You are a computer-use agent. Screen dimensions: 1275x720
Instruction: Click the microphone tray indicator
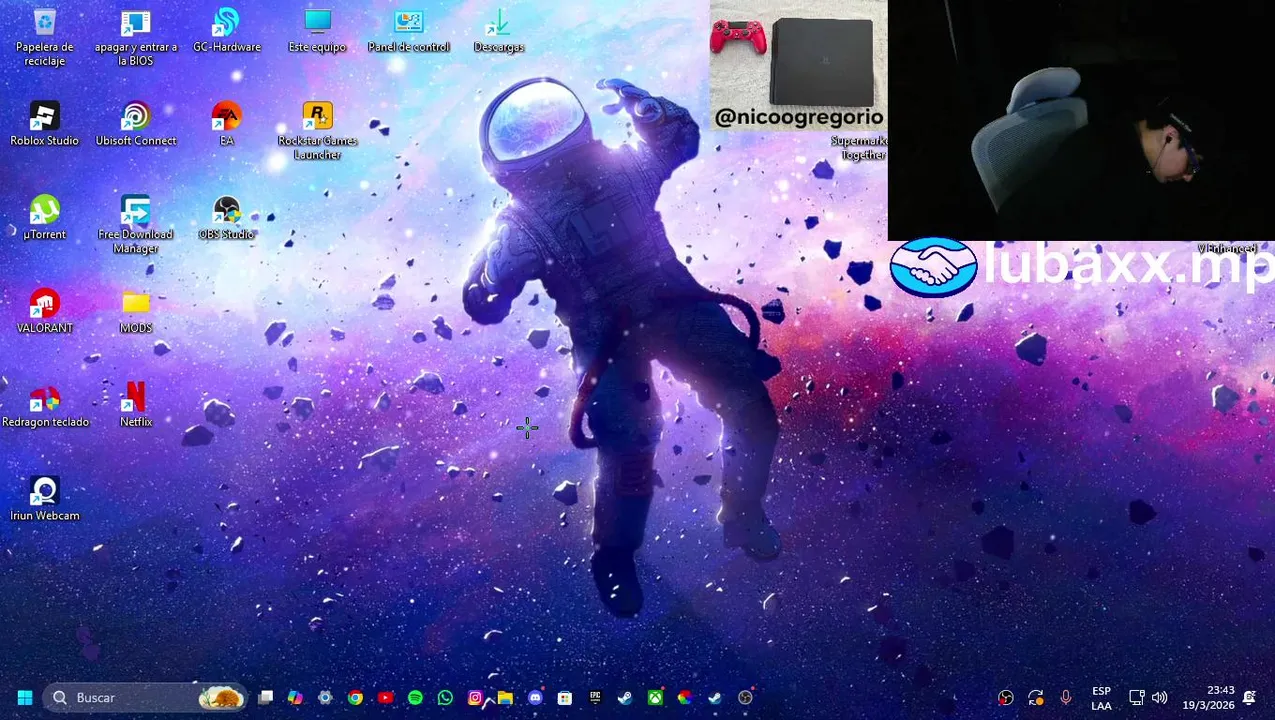click(1066, 698)
